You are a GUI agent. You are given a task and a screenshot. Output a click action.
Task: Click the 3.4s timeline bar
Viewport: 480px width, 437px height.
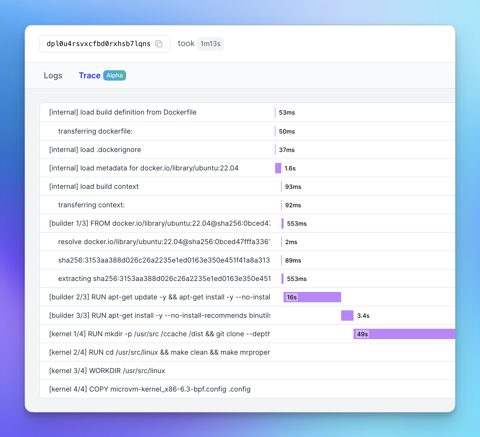[347, 315]
